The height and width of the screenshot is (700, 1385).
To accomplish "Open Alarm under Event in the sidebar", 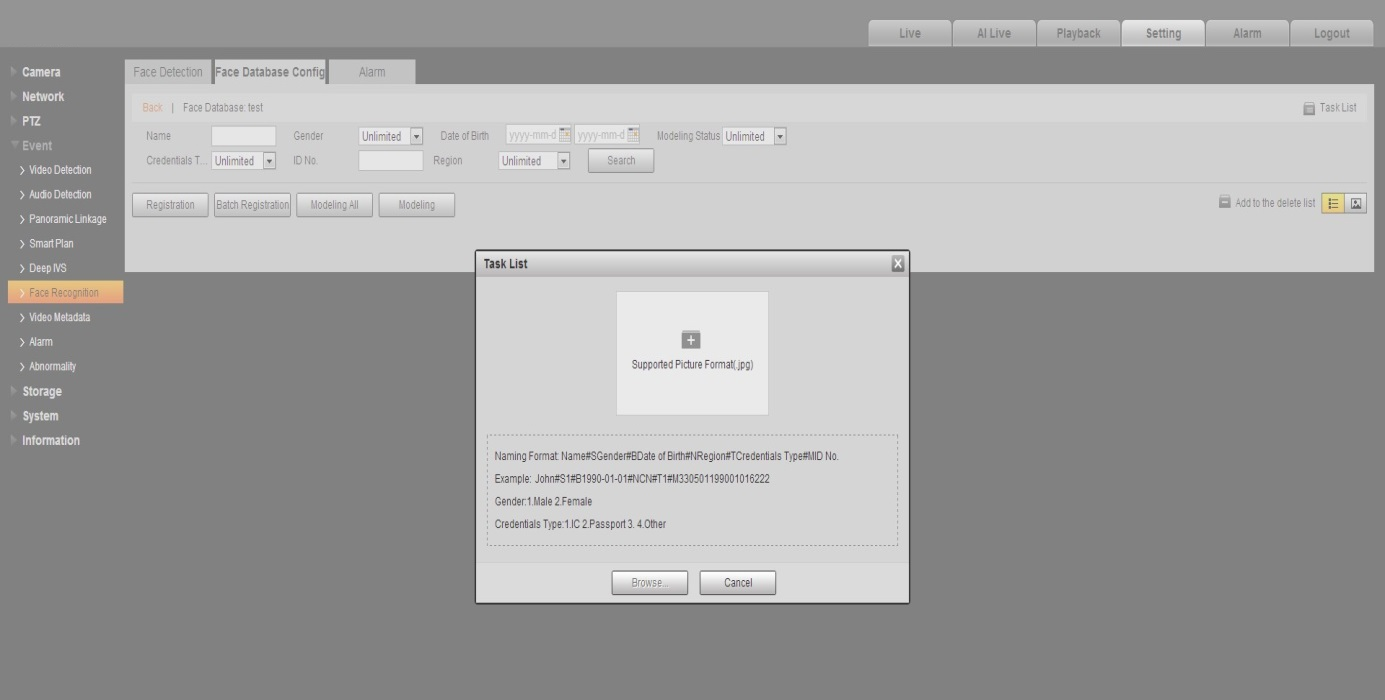I will (x=41, y=342).
